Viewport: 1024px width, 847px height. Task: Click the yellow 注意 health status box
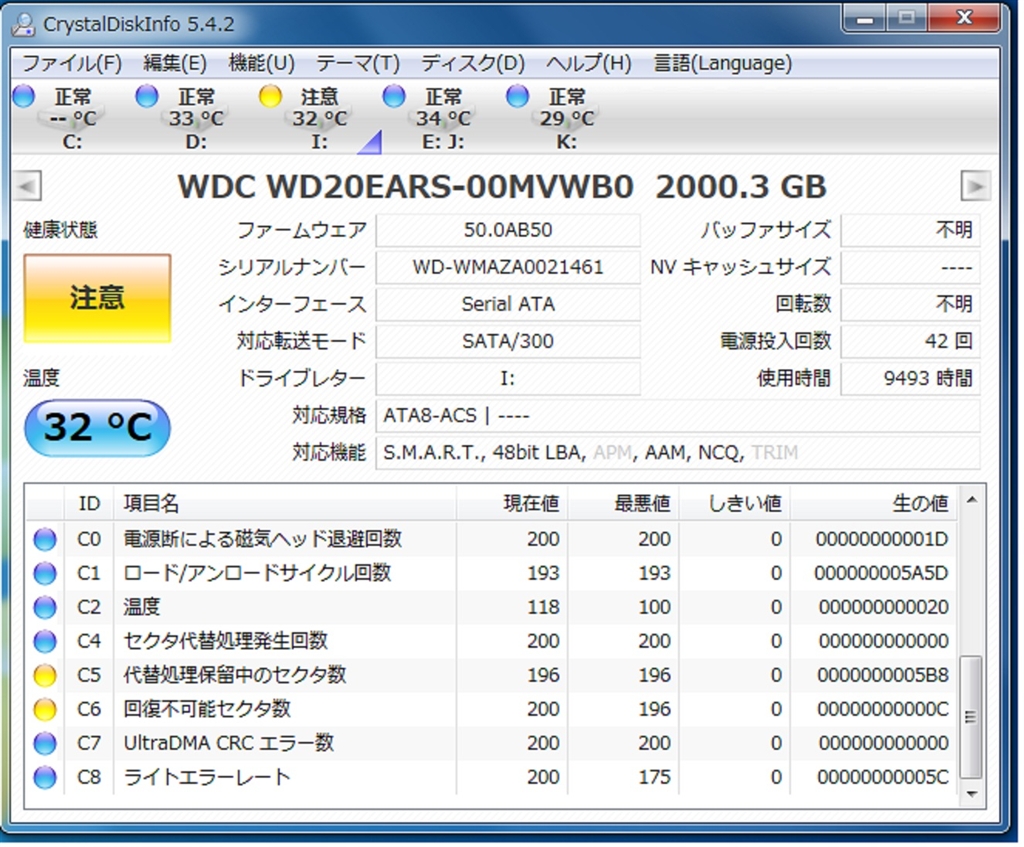click(x=97, y=298)
